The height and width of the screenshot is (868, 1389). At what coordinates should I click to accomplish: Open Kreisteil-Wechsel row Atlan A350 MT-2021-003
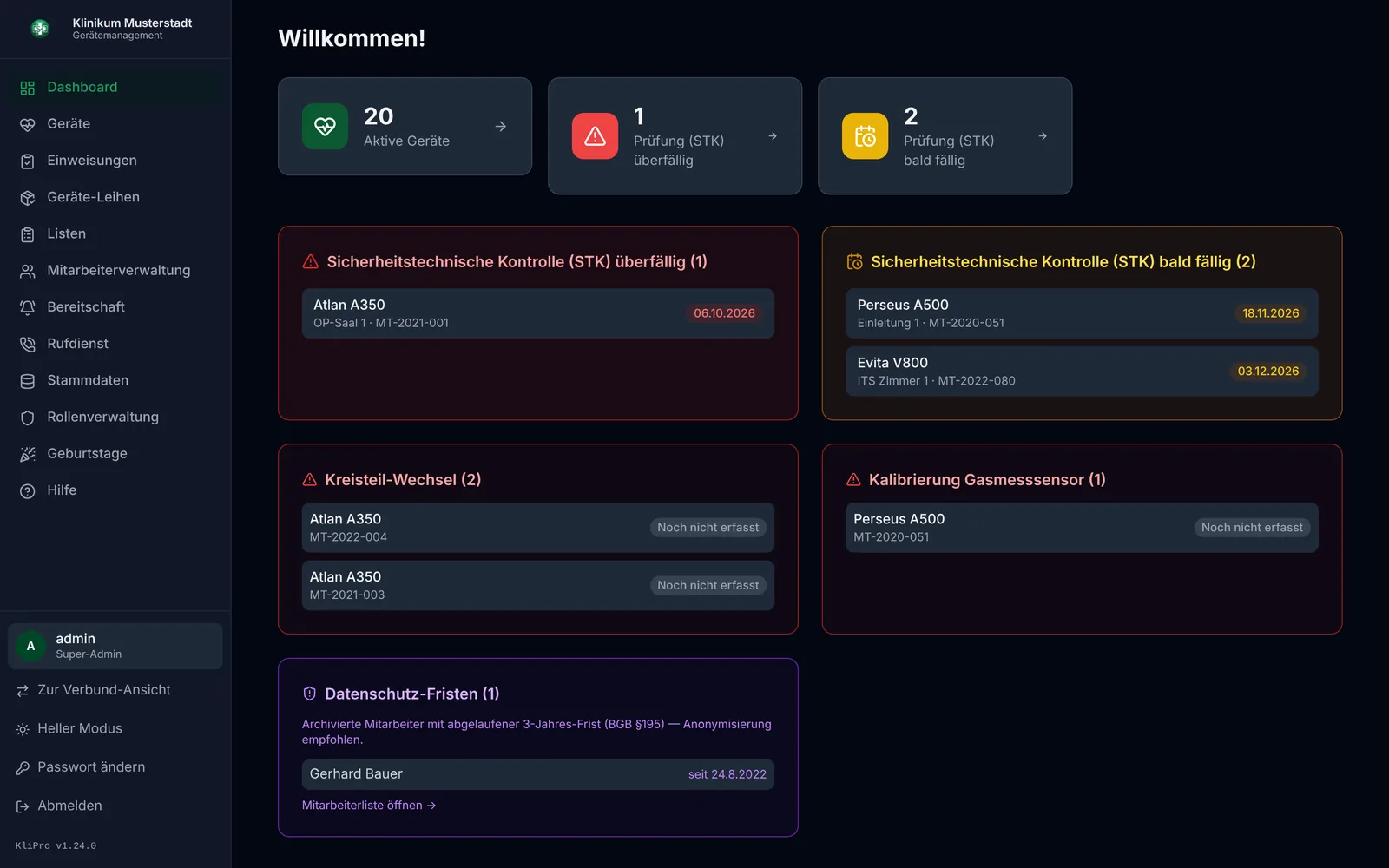tap(538, 586)
